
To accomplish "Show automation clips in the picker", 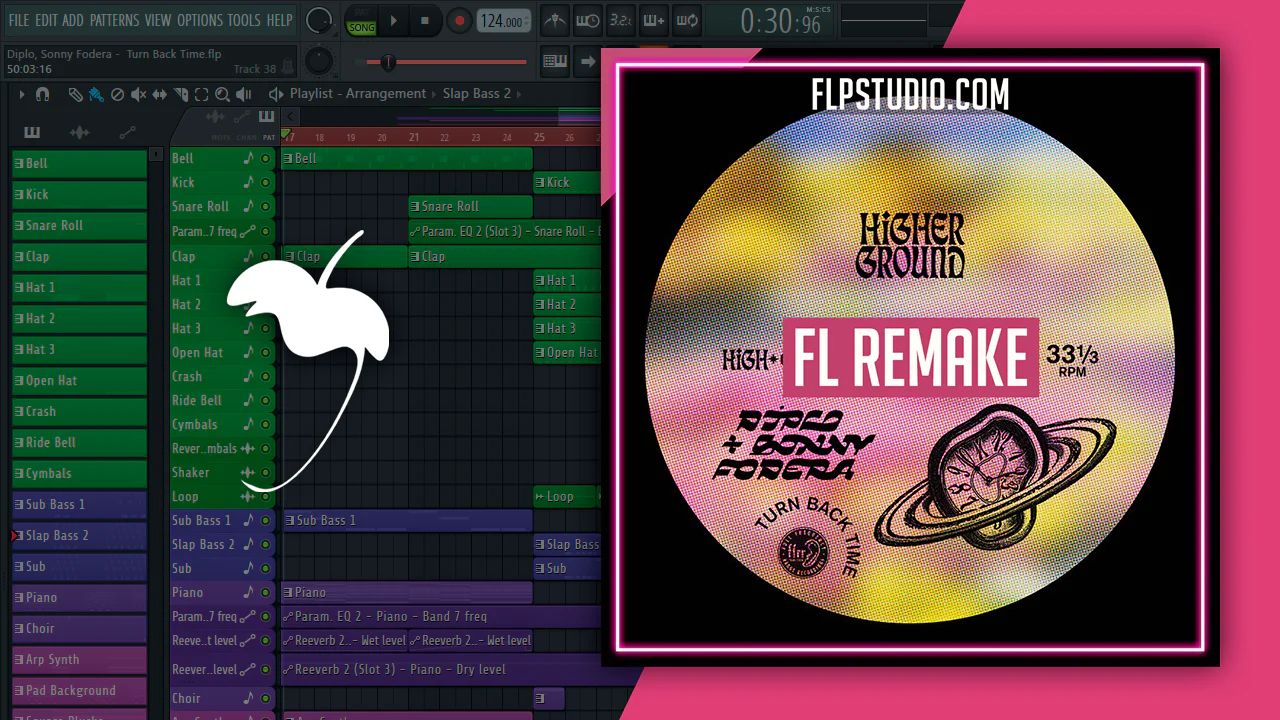I will 127,133.
